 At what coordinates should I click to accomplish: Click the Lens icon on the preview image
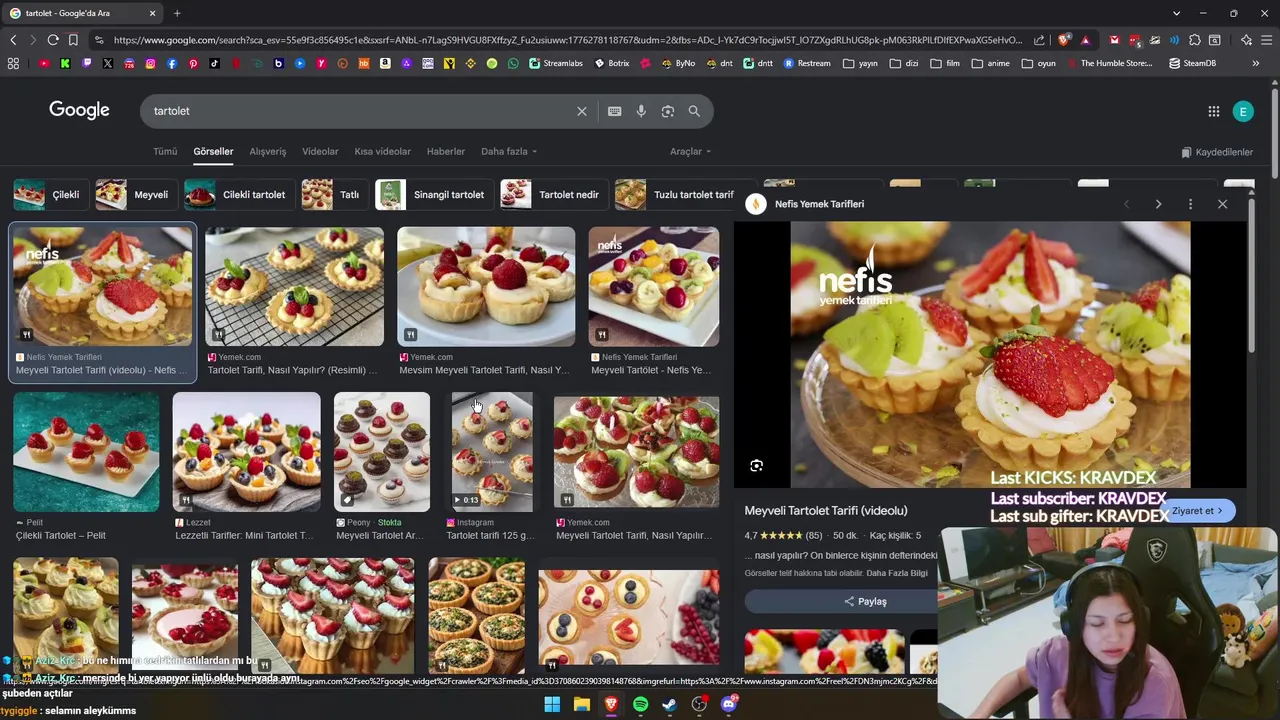pyautogui.click(x=757, y=465)
